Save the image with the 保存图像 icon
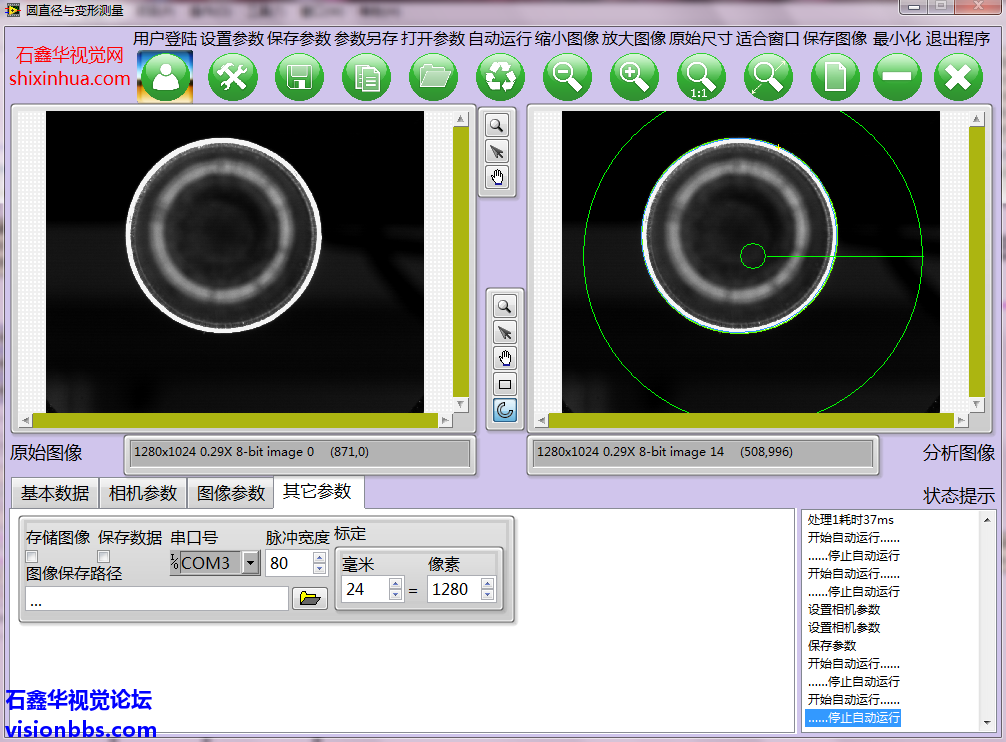 coord(835,76)
